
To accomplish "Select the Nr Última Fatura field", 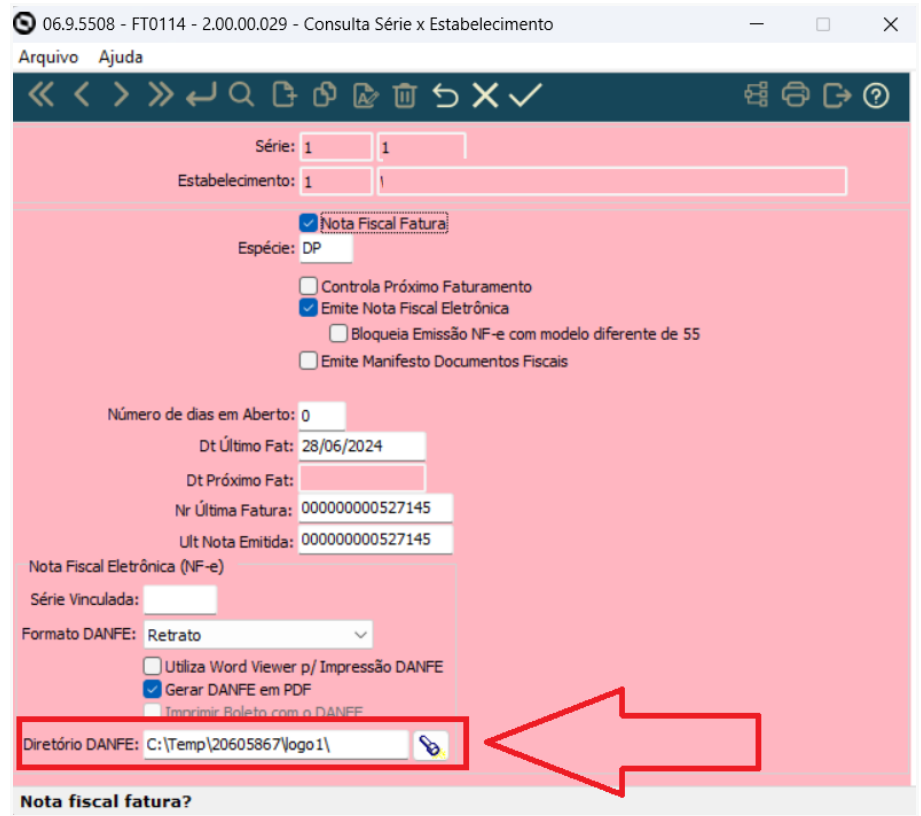I will (x=376, y=508).
